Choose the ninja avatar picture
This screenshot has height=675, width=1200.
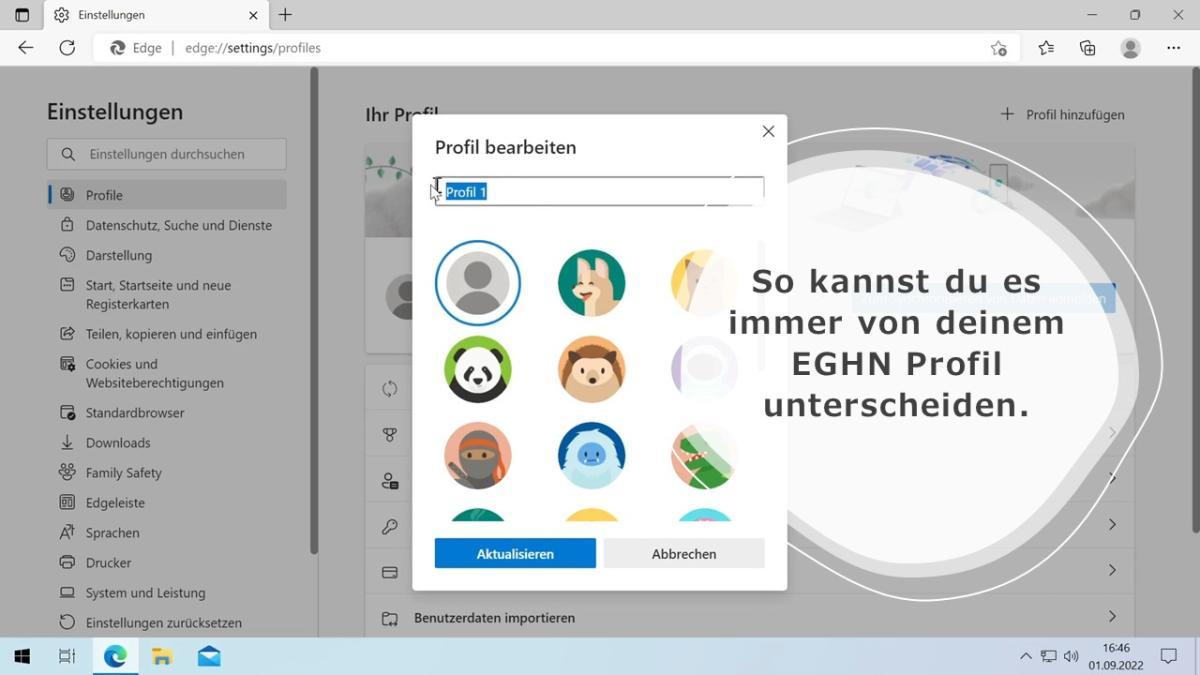(478, 455)
